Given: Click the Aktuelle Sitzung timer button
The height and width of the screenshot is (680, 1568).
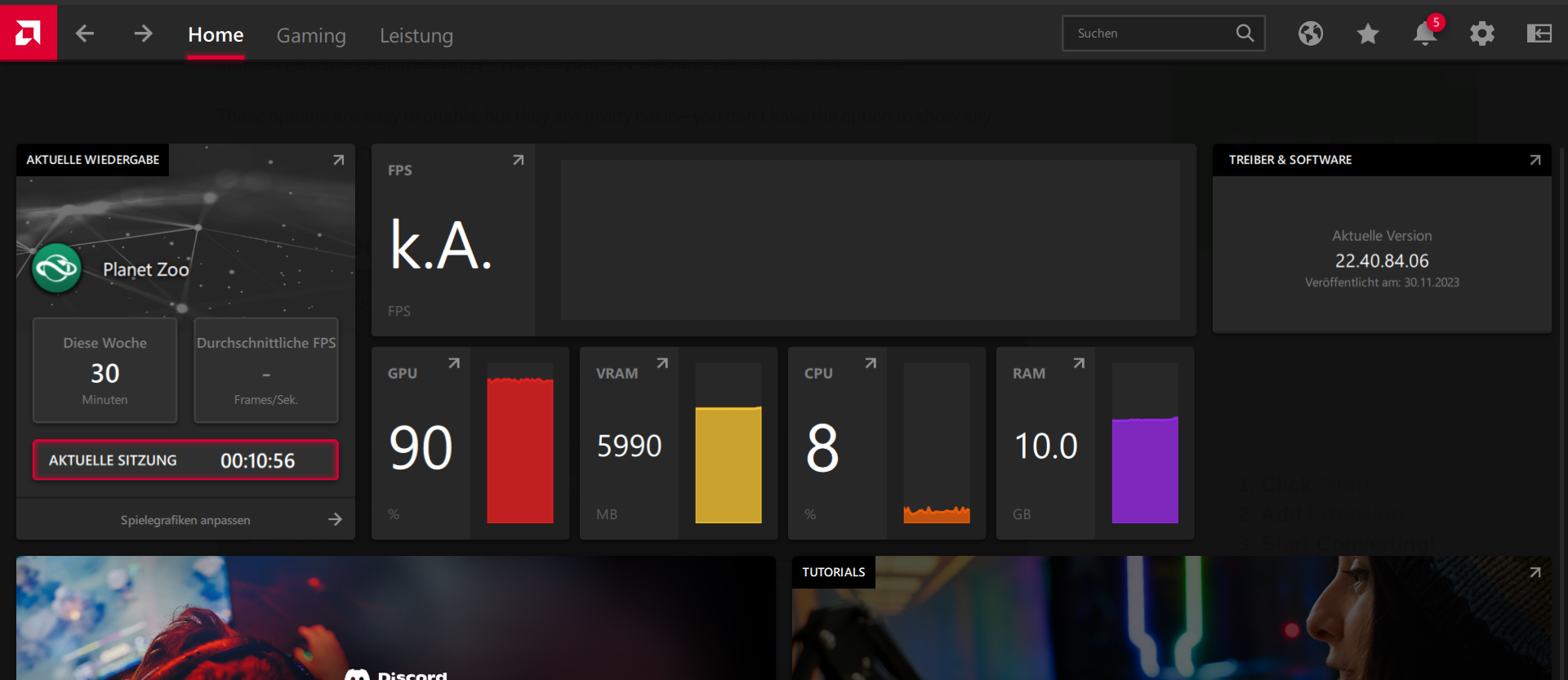Looking at the screenshot, I should [185, 460].
